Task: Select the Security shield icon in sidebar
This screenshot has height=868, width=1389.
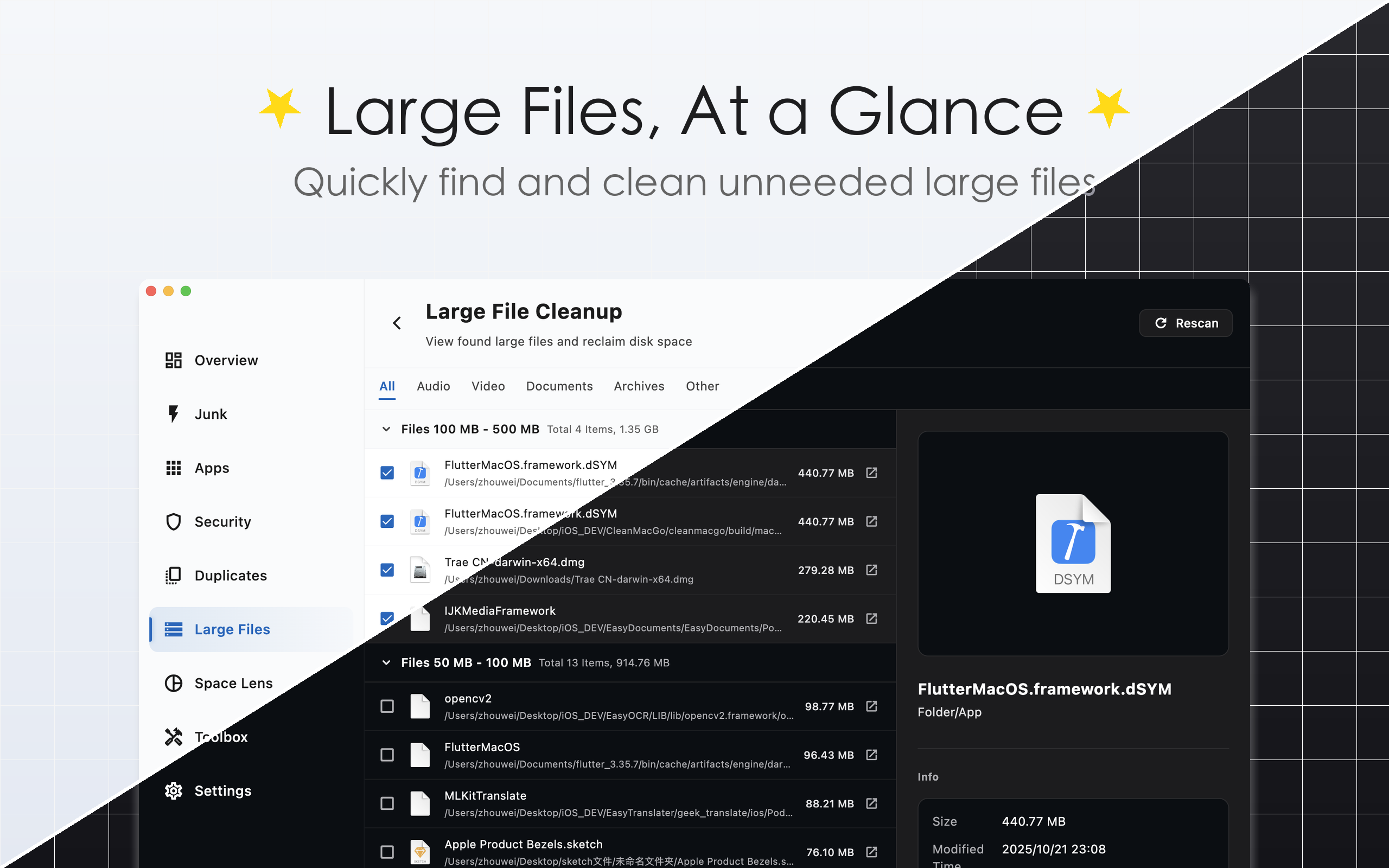Action: pyautogui.click(x=173, y=521)
